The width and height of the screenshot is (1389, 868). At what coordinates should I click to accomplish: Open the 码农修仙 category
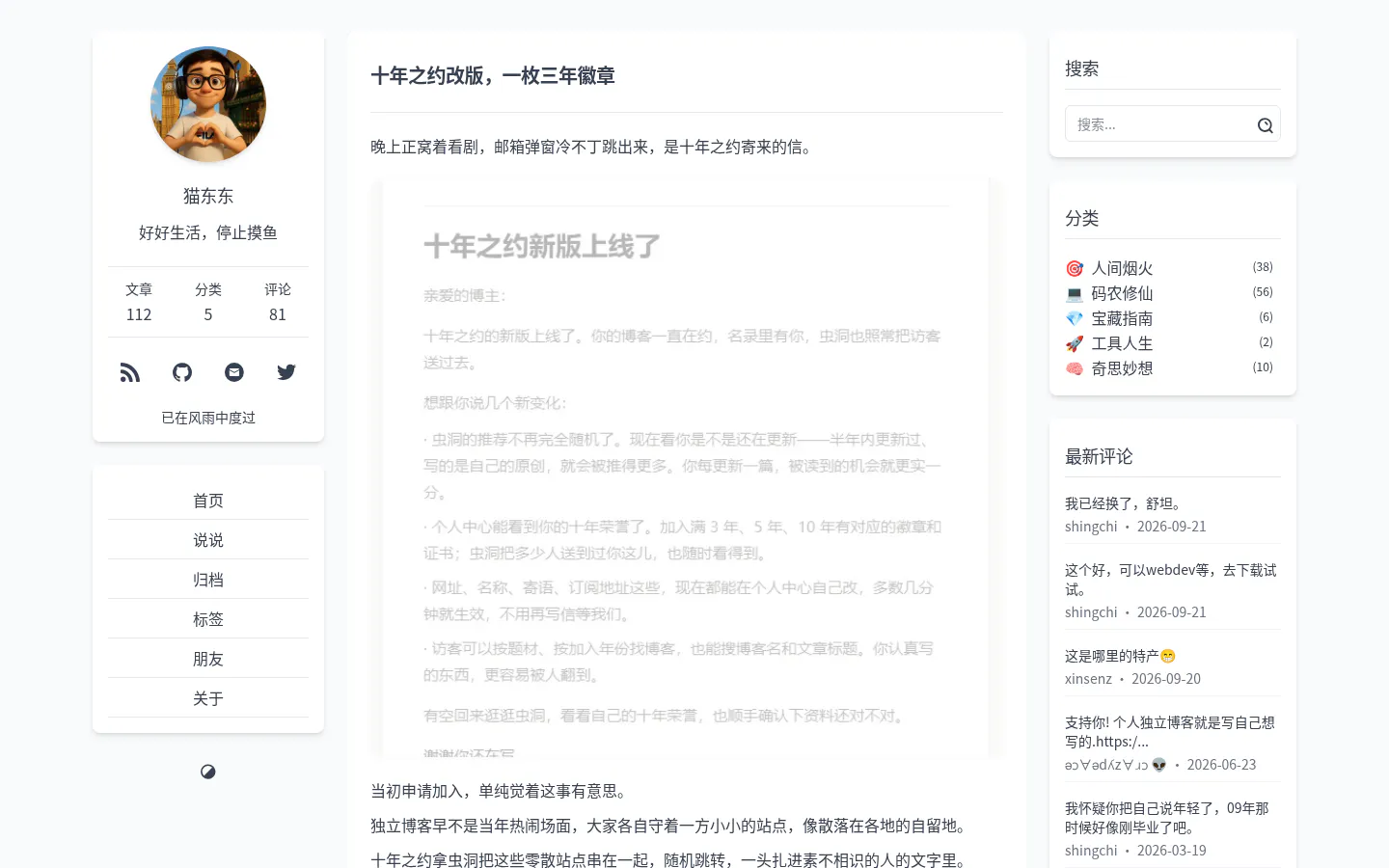pos(1122,293)
